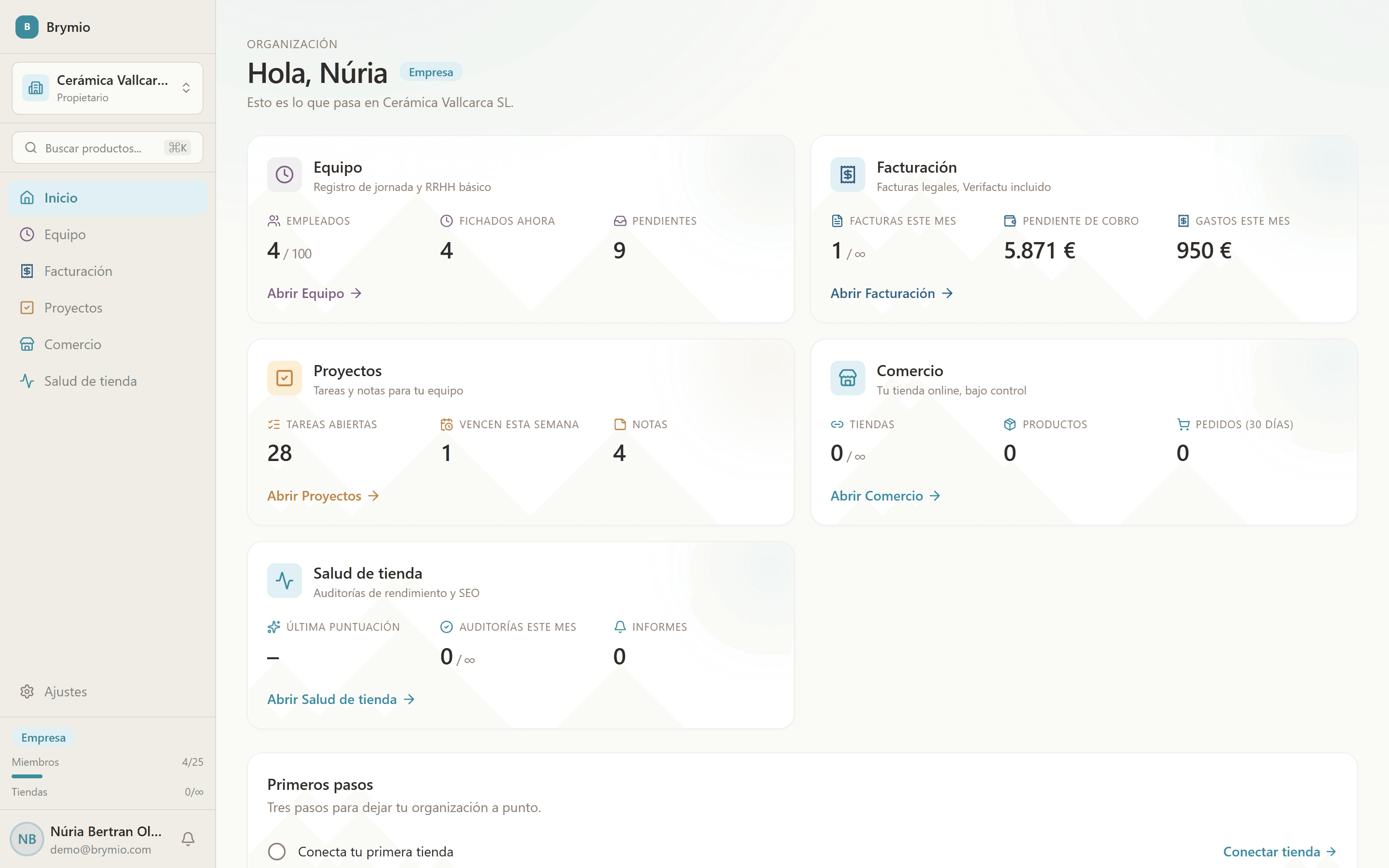This screenshot has width=1389, height=868.
Task: Click the 28 open tasks value
Action: [x=280, y=453]
